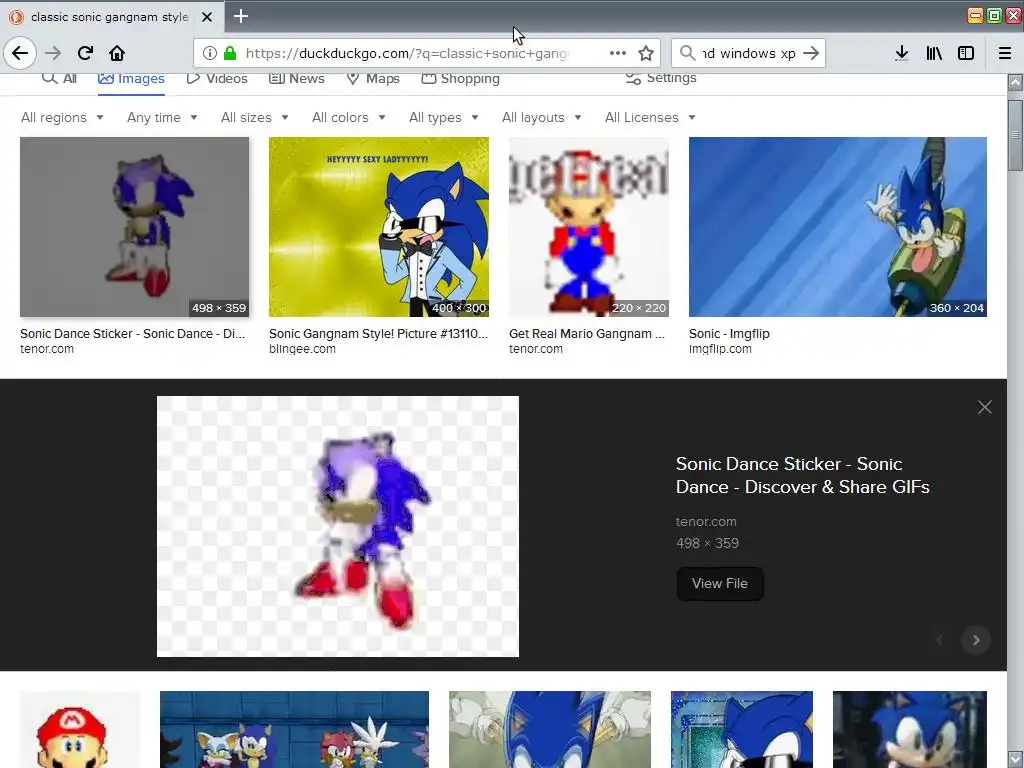
Task: Switch to the Videos tab
Action: pyautogui.click(x=217, y=78)
